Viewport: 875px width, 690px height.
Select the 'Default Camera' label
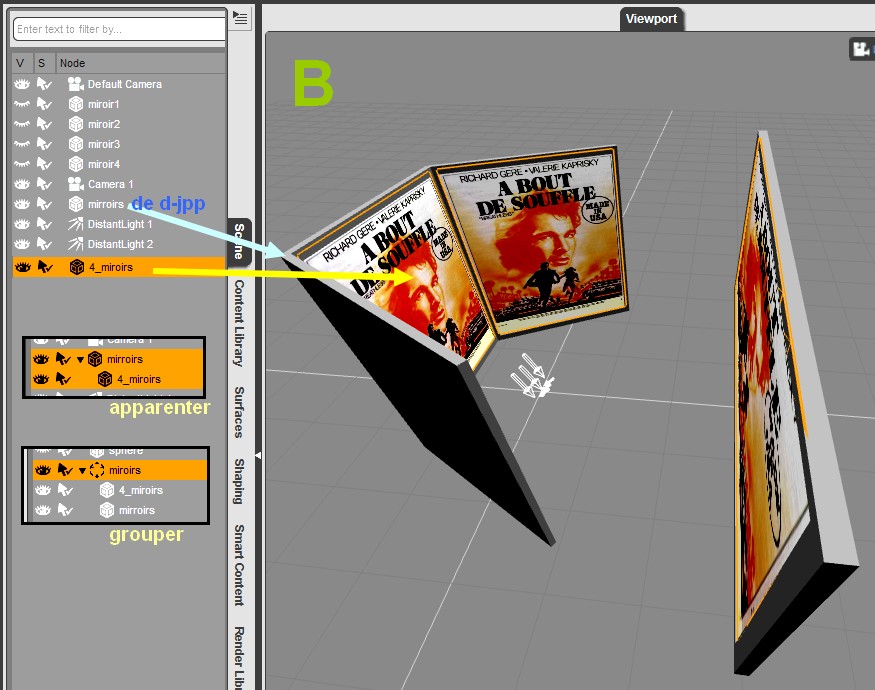click(x=125, y=84)
